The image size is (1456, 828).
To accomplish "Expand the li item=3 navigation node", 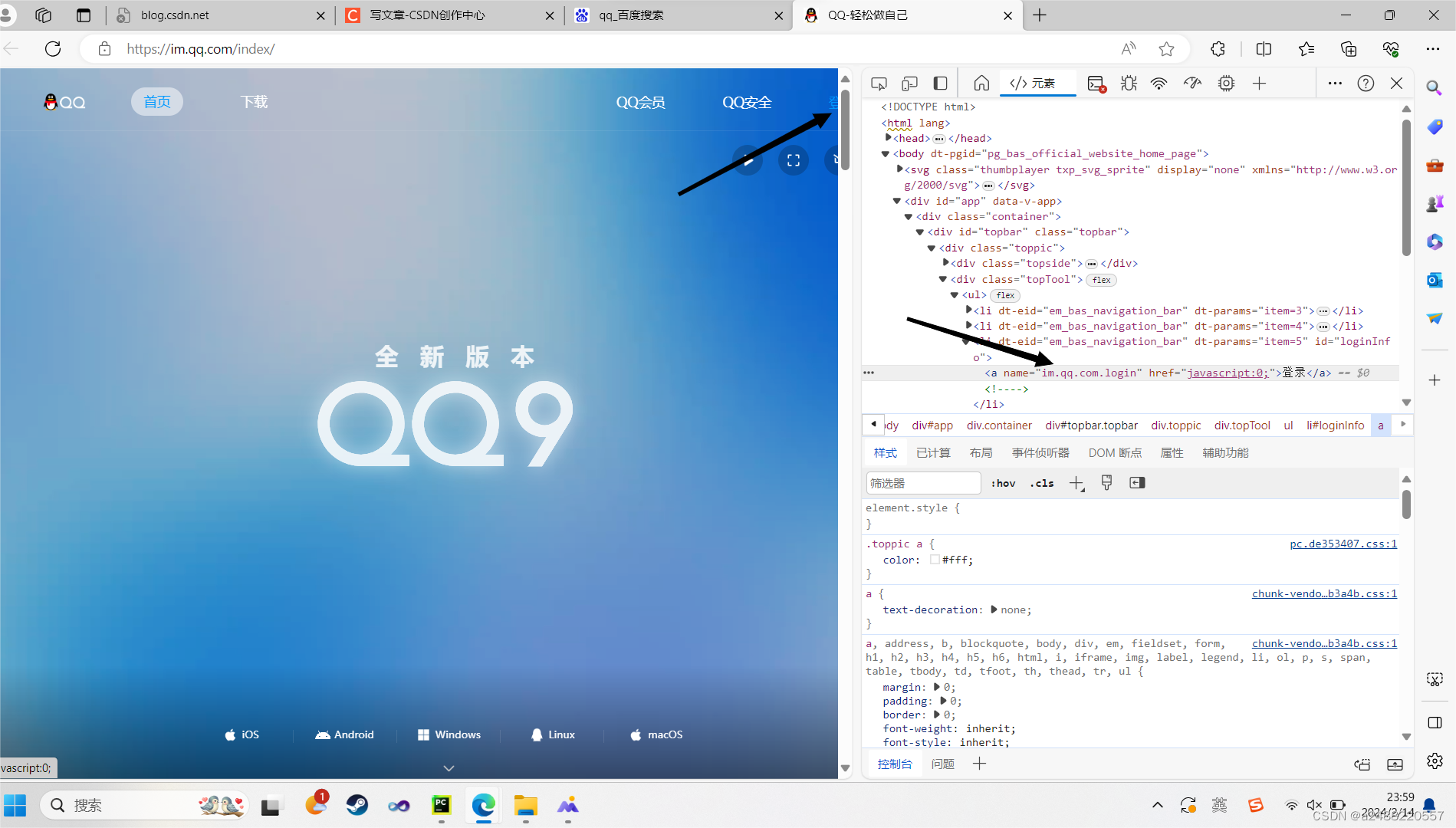I will (x=969, y=310).
